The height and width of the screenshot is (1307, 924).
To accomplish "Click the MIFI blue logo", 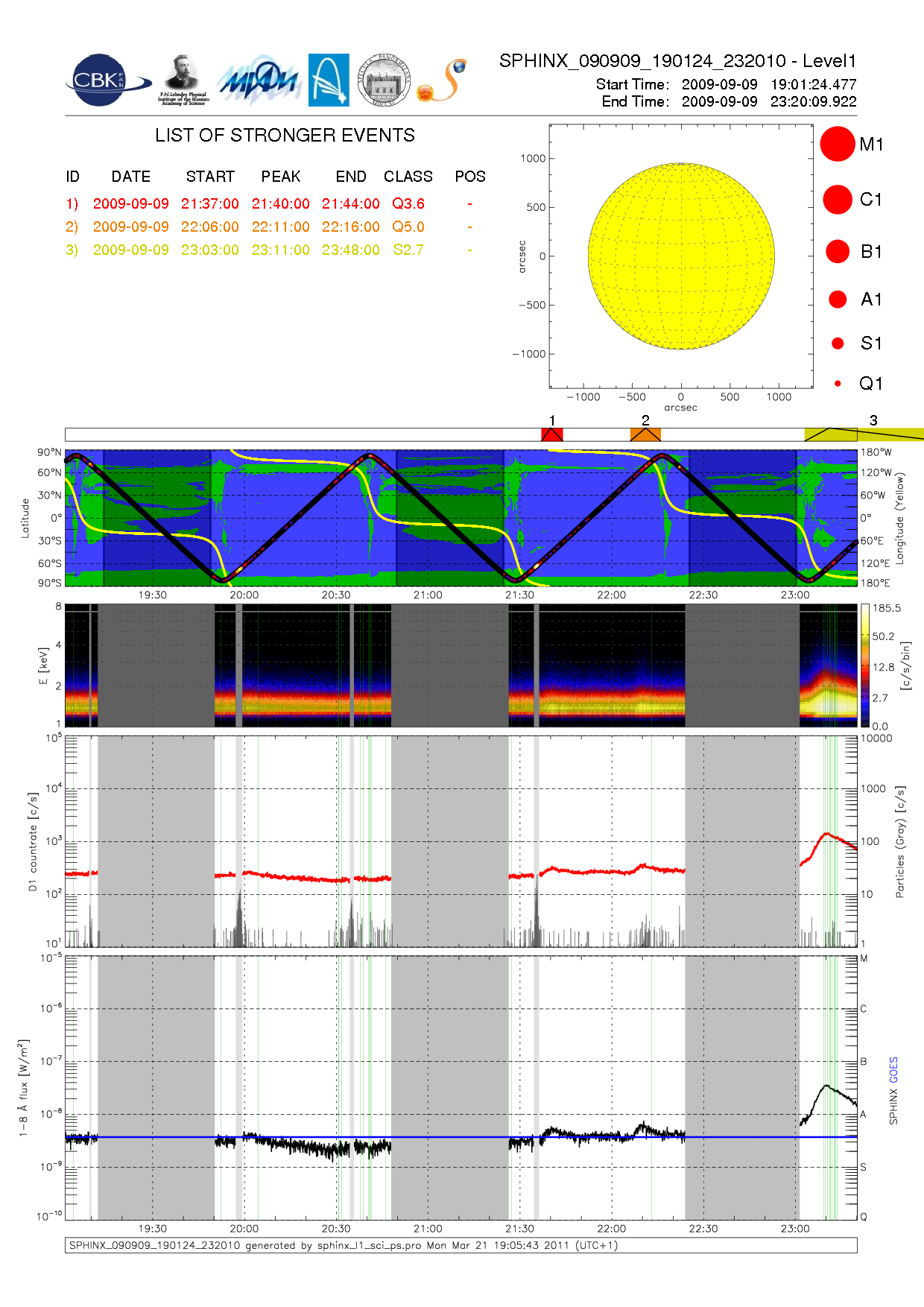I will click(259, 80).
